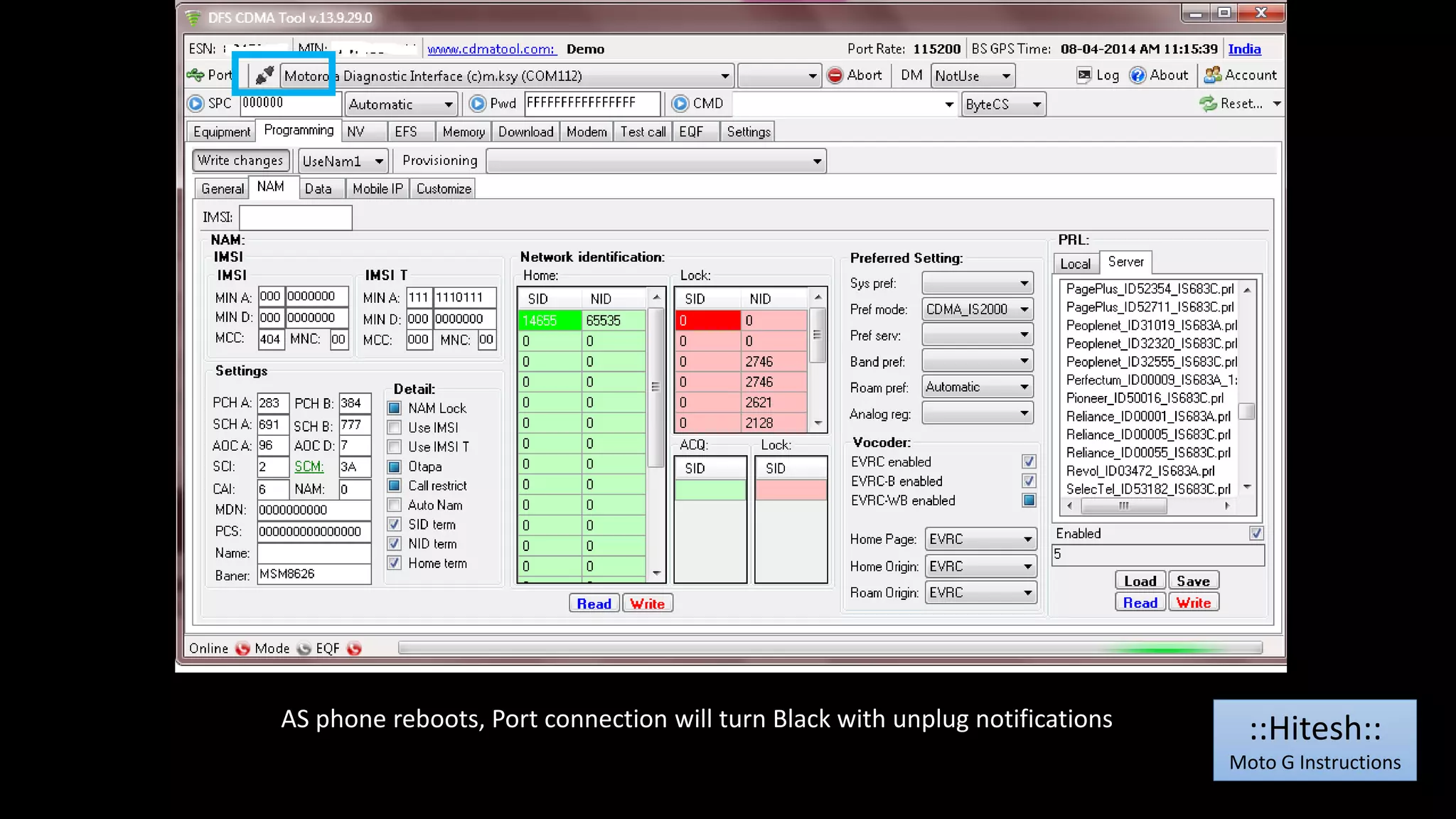Open the Account users icon

coord(1213,75)
